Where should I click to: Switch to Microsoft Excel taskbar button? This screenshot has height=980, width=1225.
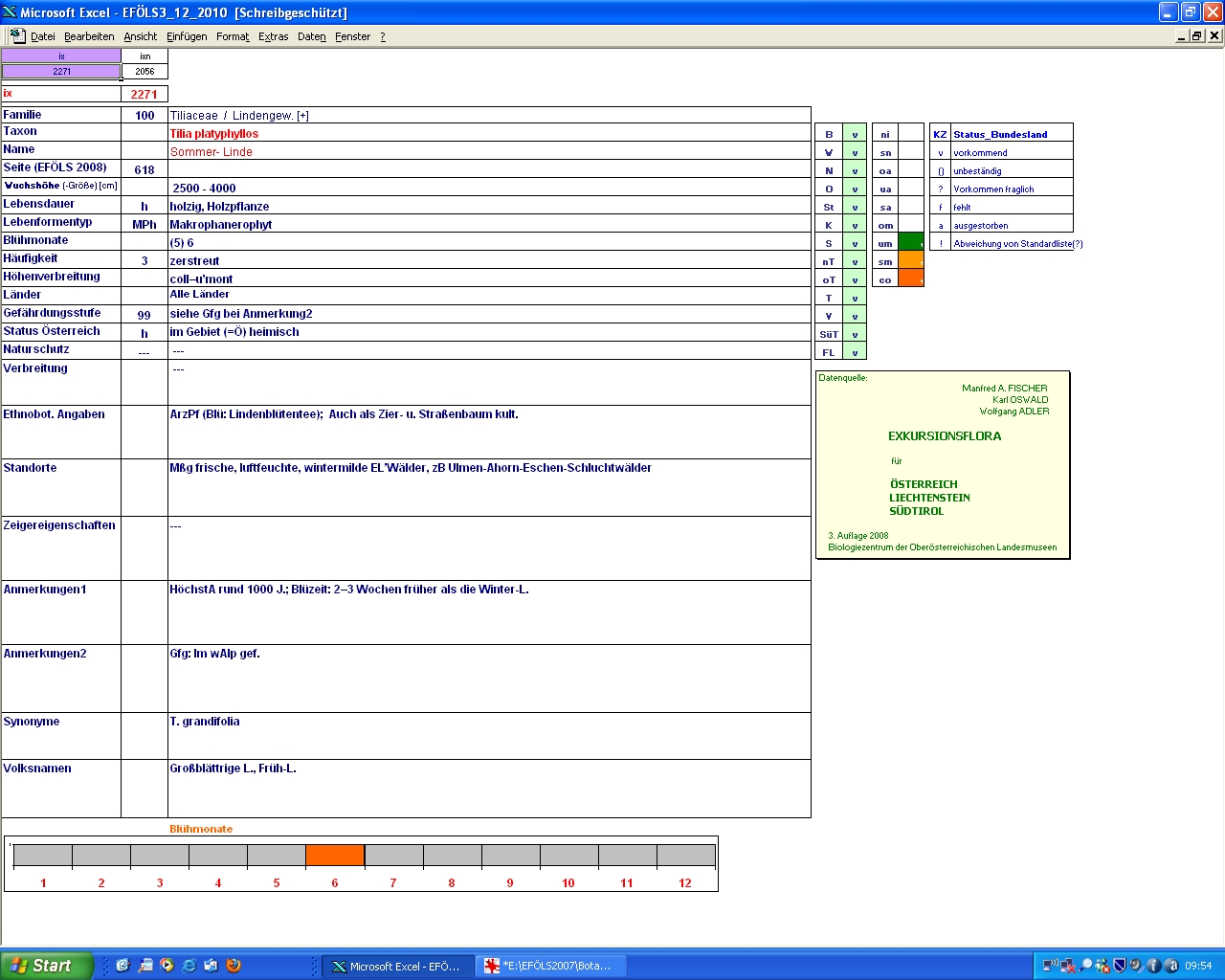[x=395, y=966]
